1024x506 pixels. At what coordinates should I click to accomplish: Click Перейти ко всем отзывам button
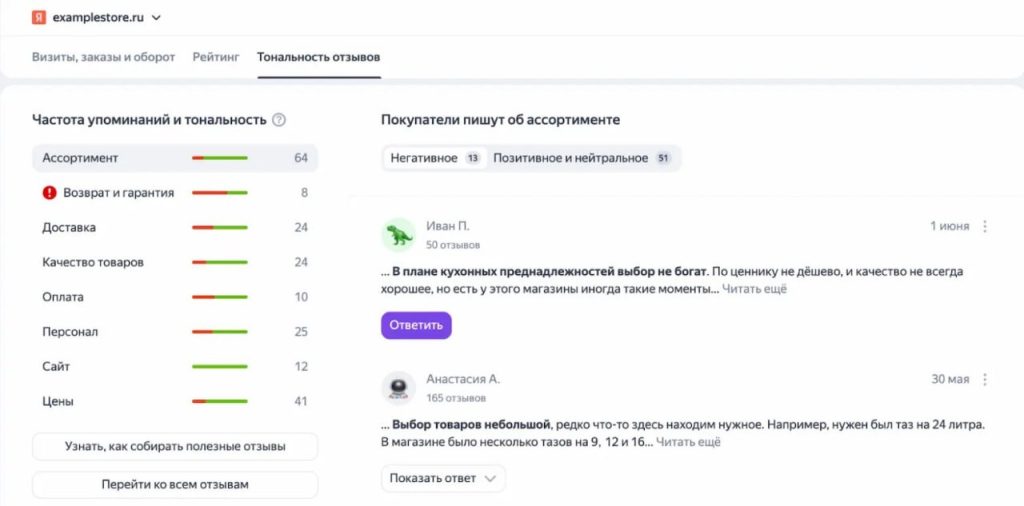pyautogui.click(x=175, y=485)
